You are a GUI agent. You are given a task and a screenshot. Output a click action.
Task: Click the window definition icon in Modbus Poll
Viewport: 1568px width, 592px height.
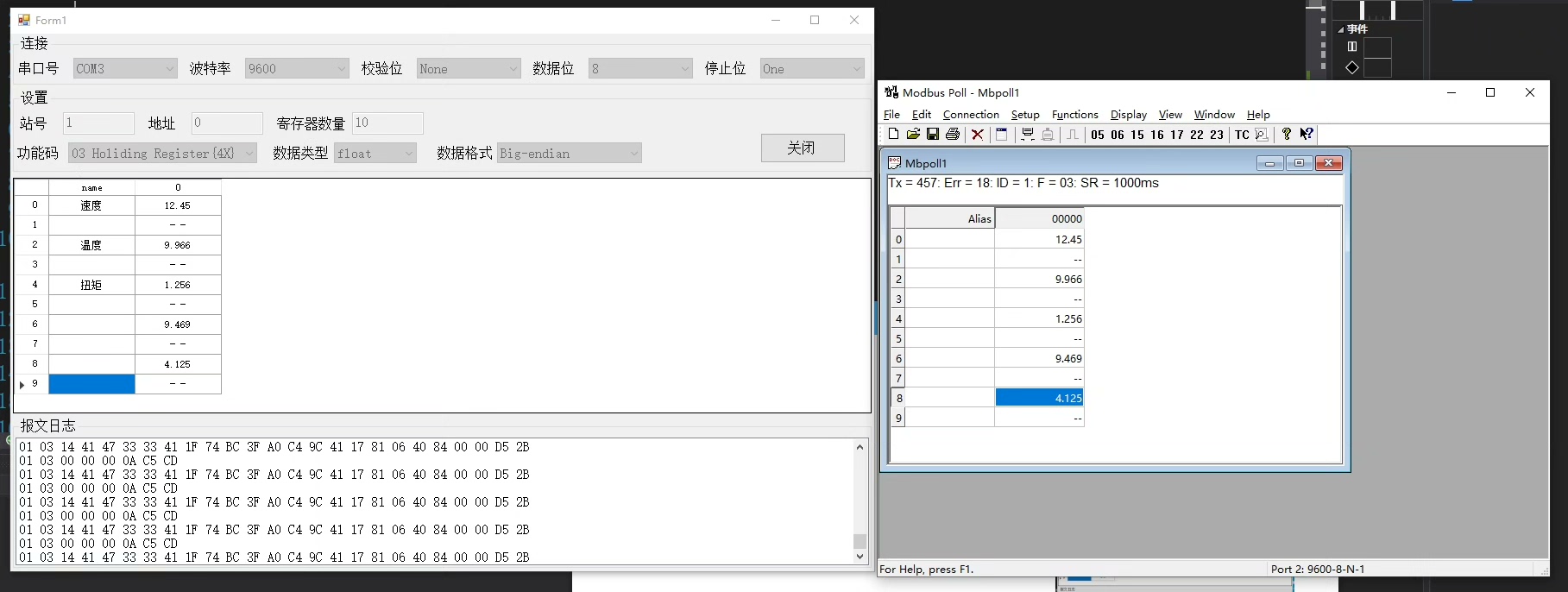click(x=1002, y=134)
